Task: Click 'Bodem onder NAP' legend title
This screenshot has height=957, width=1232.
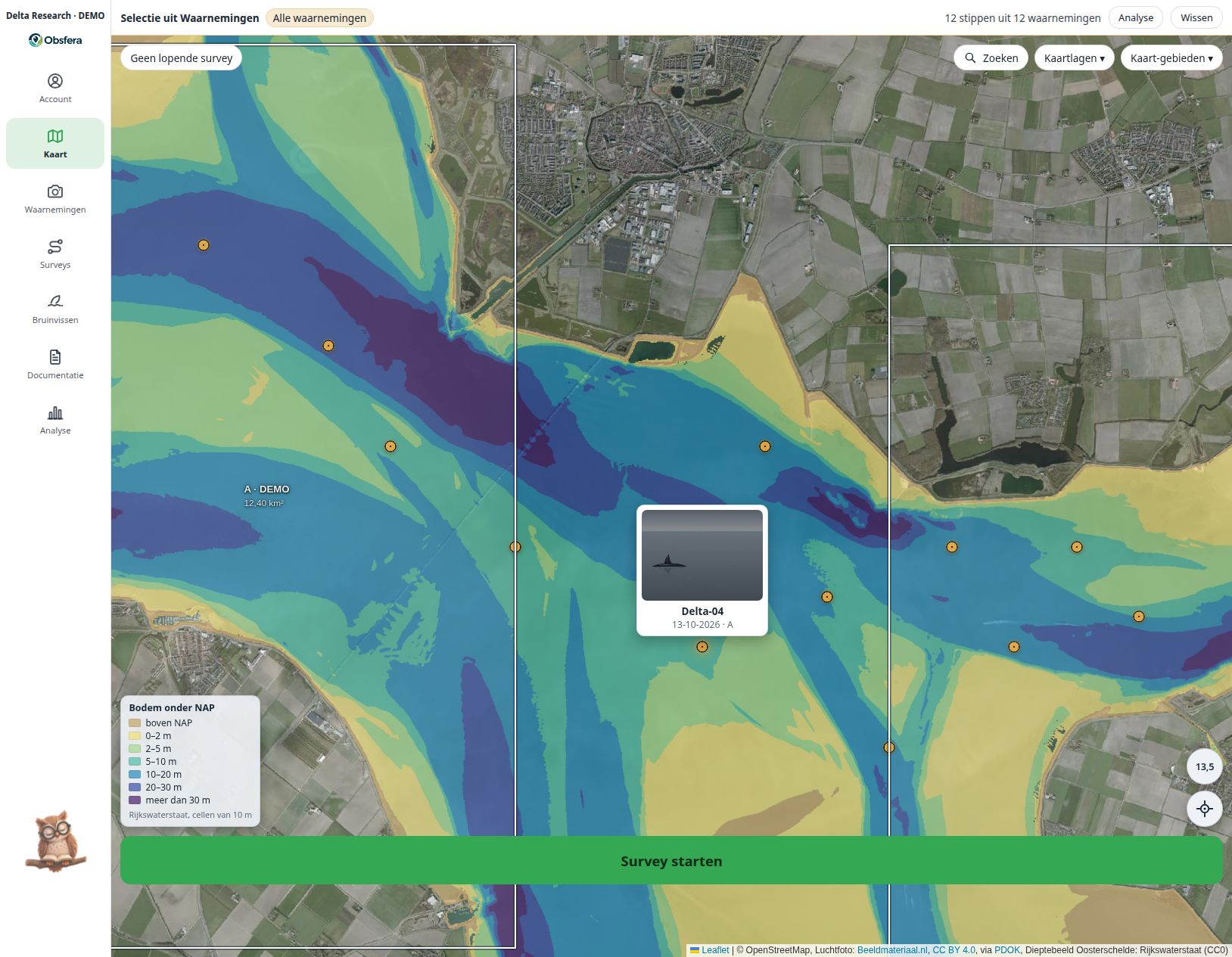Action: (x=172, y=708)
